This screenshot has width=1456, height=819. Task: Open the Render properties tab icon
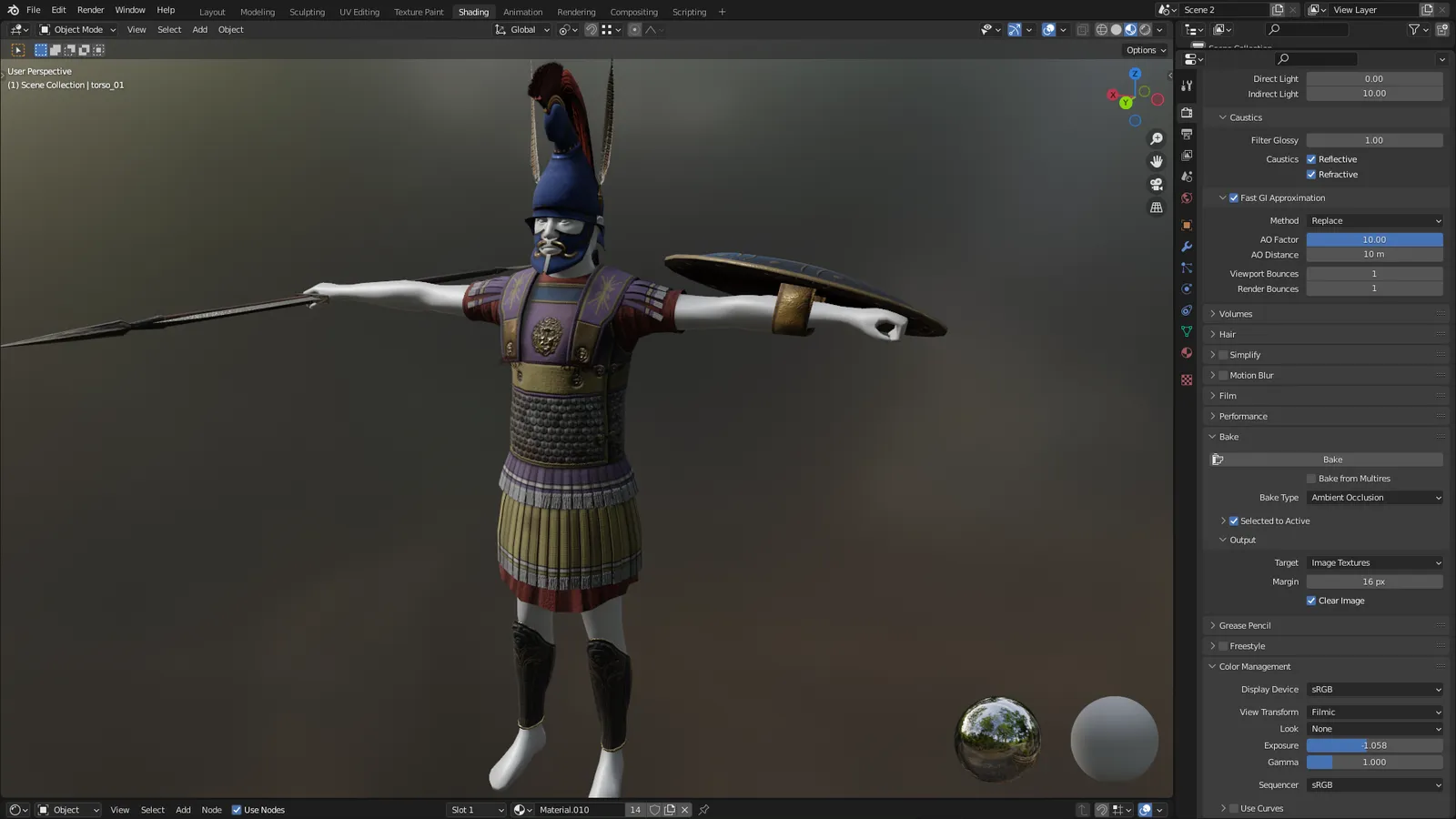point(1187,113)
